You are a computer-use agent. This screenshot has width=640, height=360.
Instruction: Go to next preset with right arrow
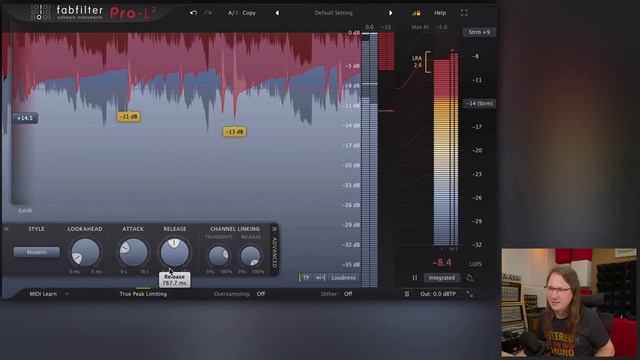[x=390, y=13]
